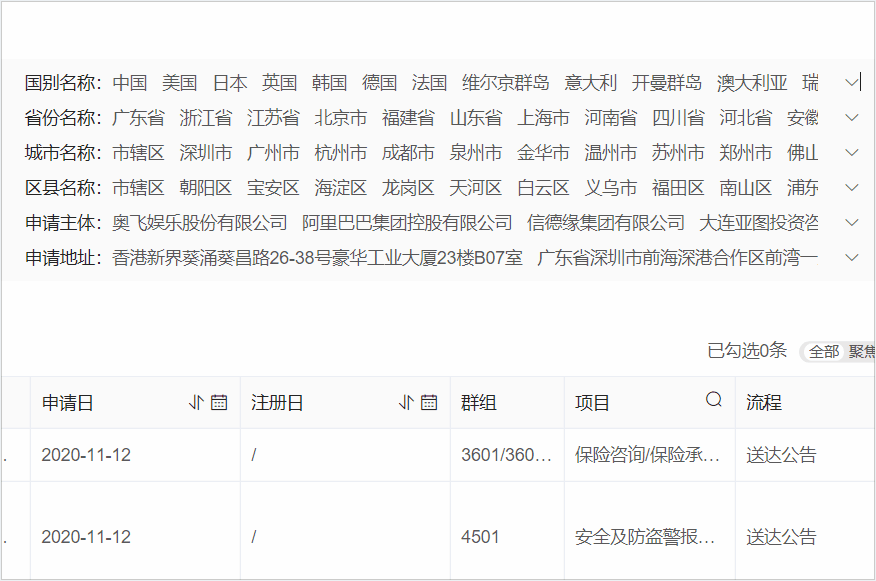Filter by applicant 阿里巴巴集团控股有限公司
This screenshot has width=876, height=581.
pos(407,223)
